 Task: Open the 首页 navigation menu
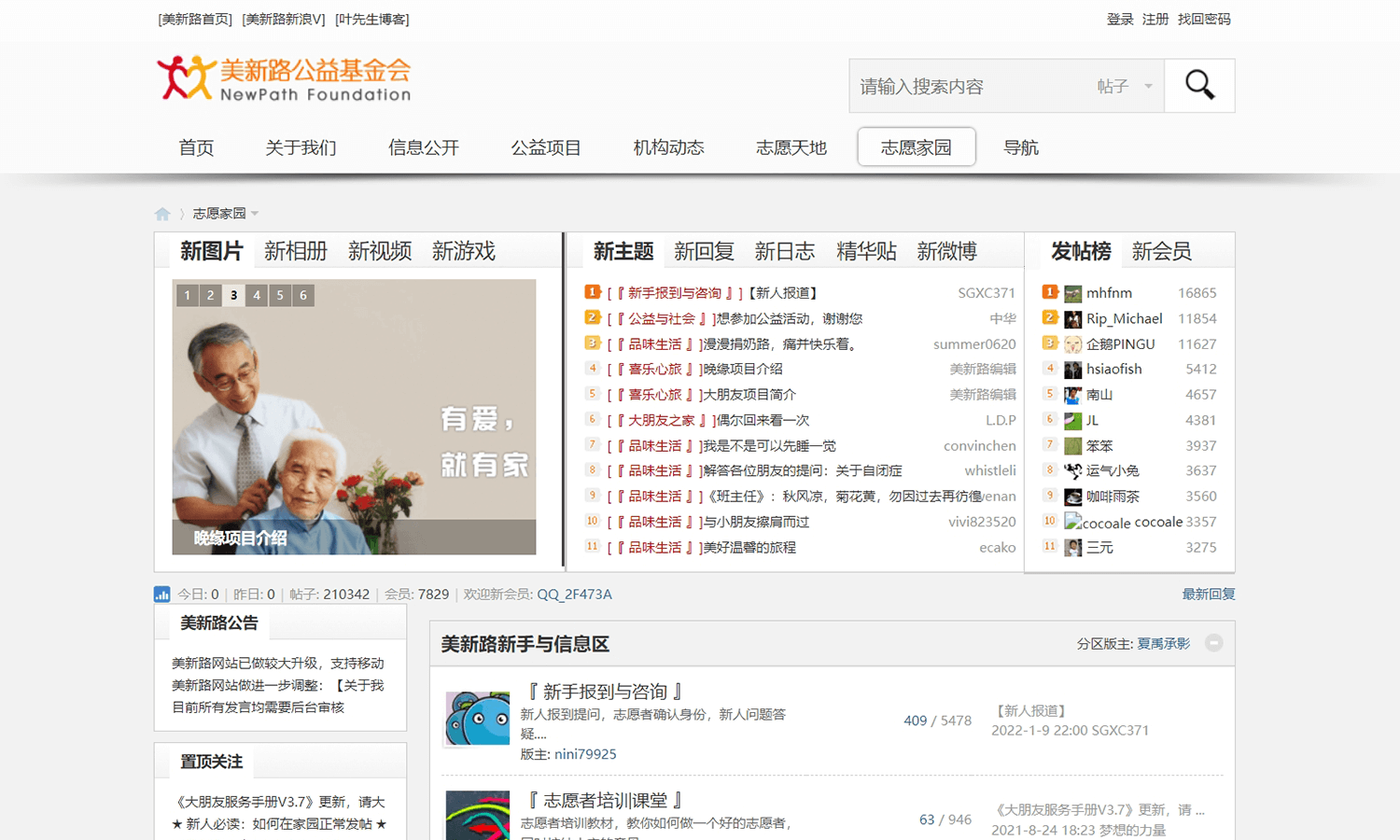coord(196,147)
